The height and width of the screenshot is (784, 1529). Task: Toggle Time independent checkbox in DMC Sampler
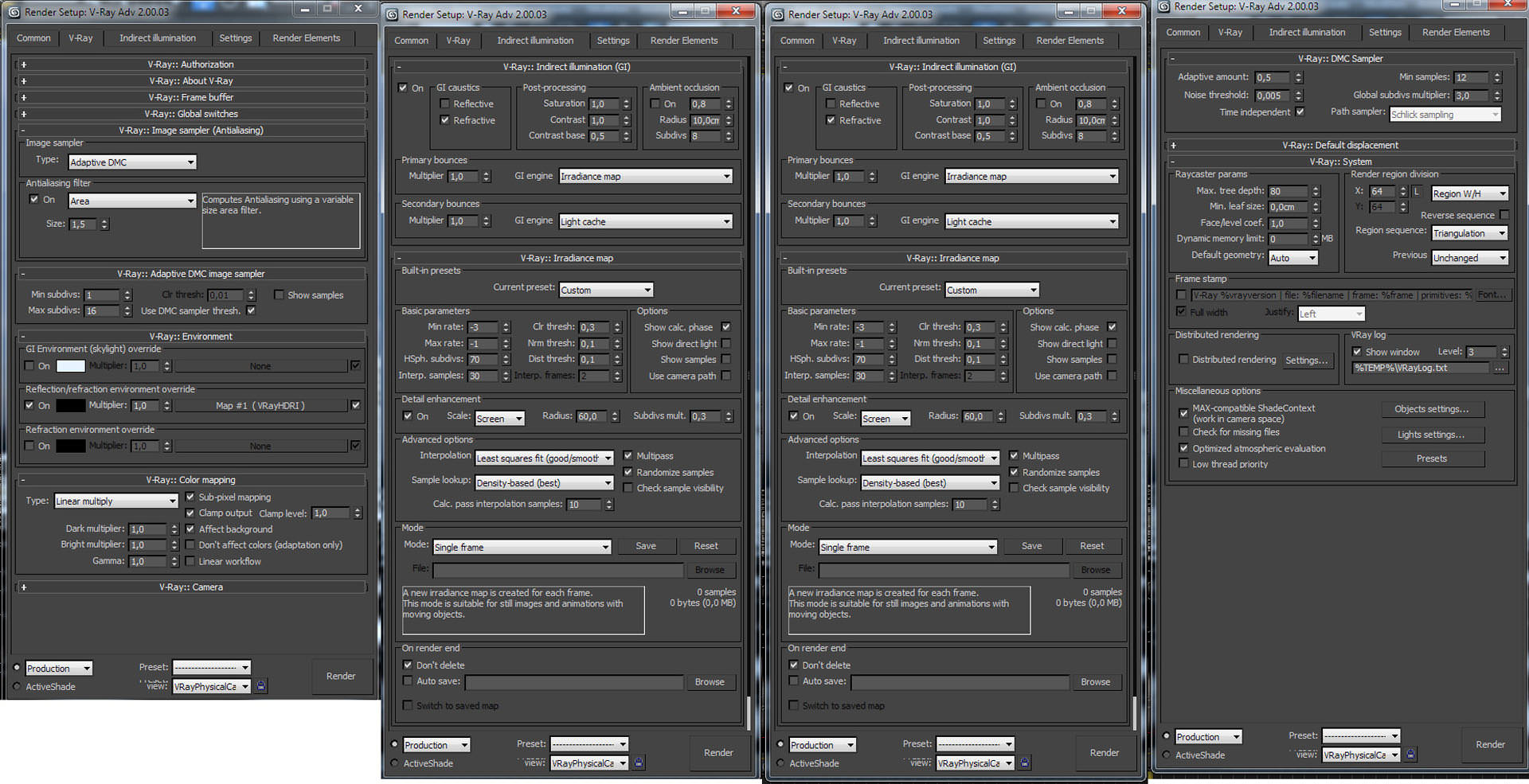pyautogui.click(x=1300, y=112)
